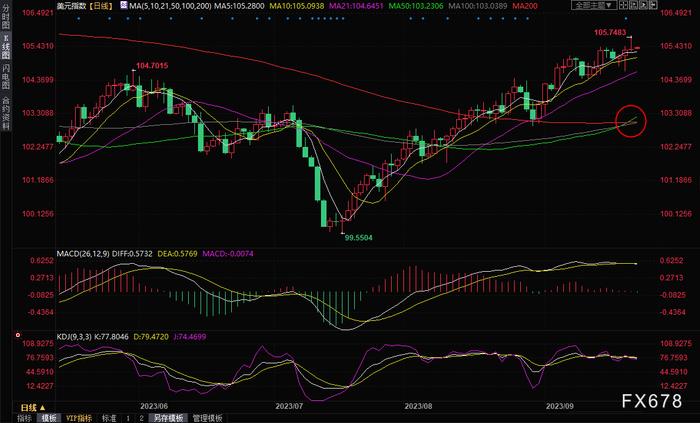
Task: Click the 2023/09 date axis label
Action: pyautogui.click(x=560, y=406)
